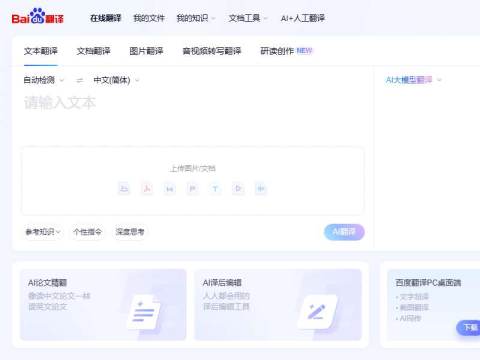Expand the 我的知识 menu in top navigation

[195, 18]
